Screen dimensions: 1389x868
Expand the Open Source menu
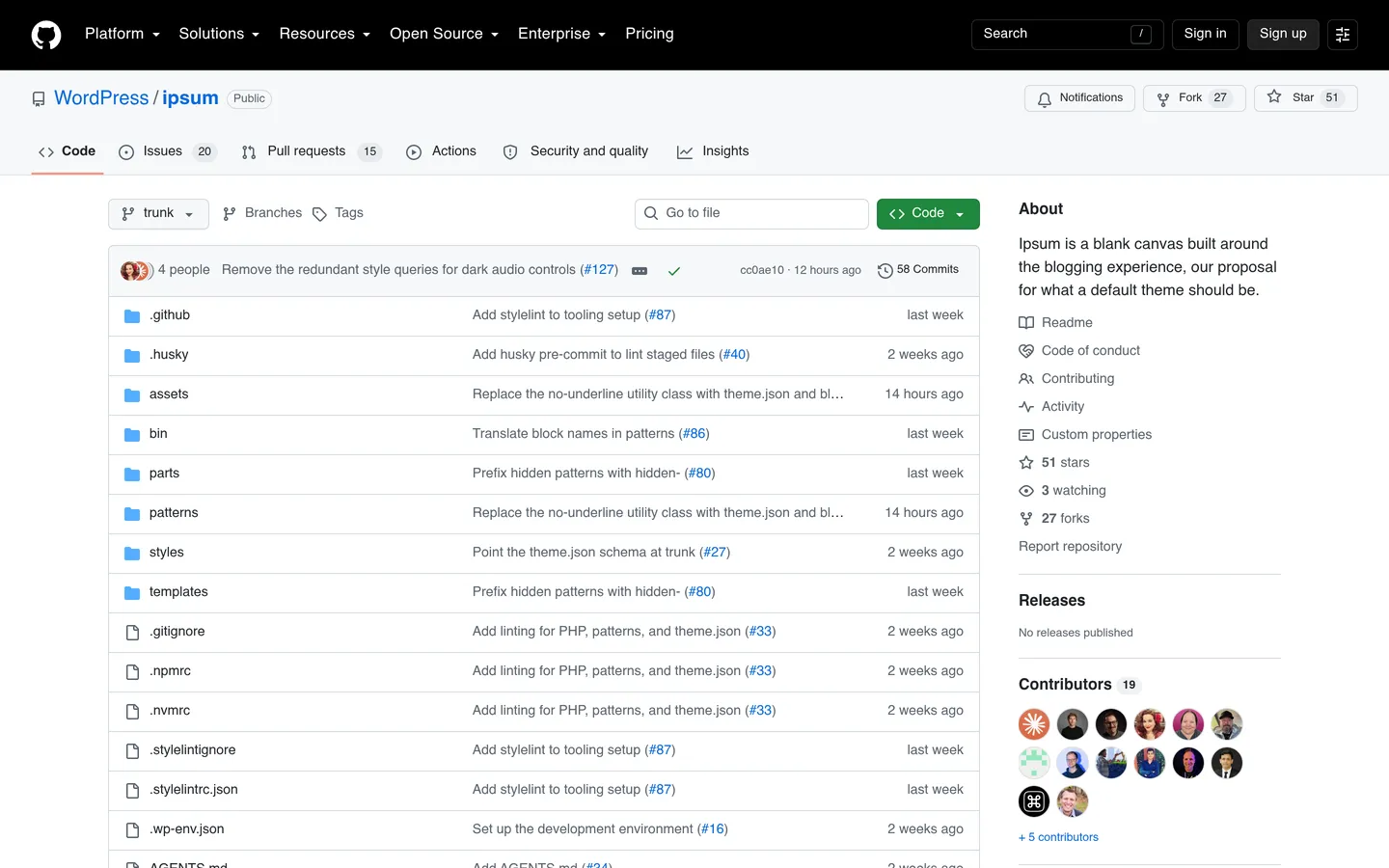point(444,34)
